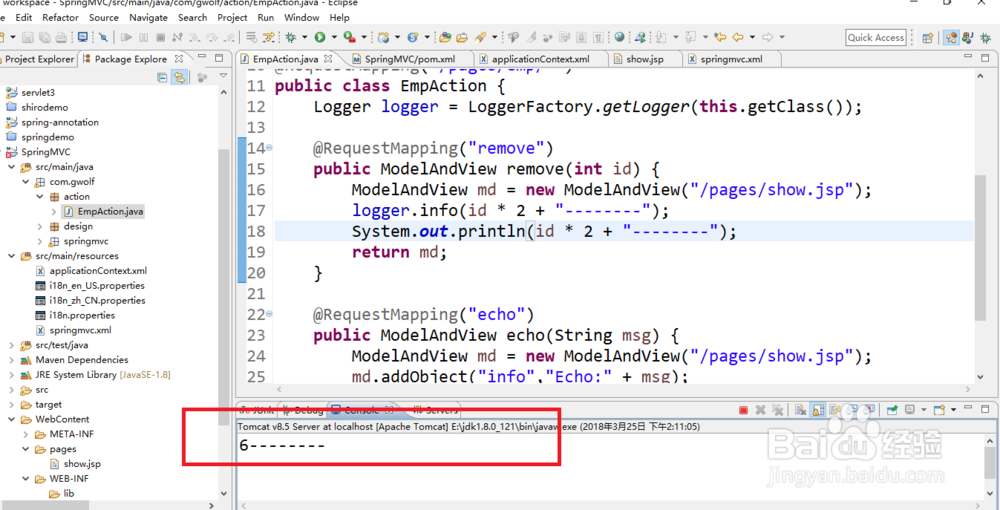Open the Refactor menu
Viewport: 1000px width, 510px height.
pos(61,17)
